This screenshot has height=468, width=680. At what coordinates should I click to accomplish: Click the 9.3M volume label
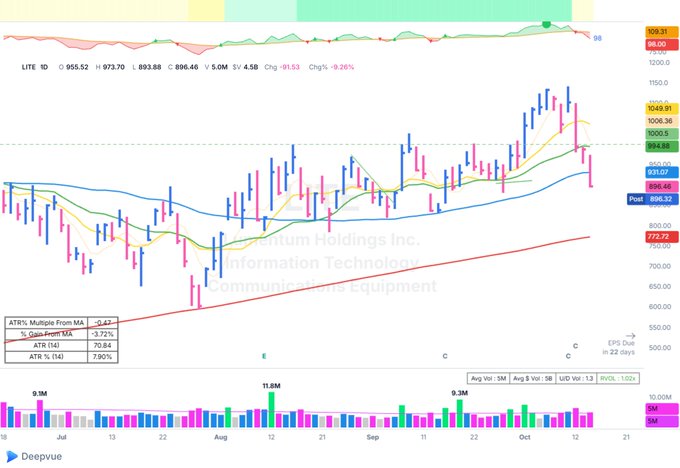(x=460, y=393)
